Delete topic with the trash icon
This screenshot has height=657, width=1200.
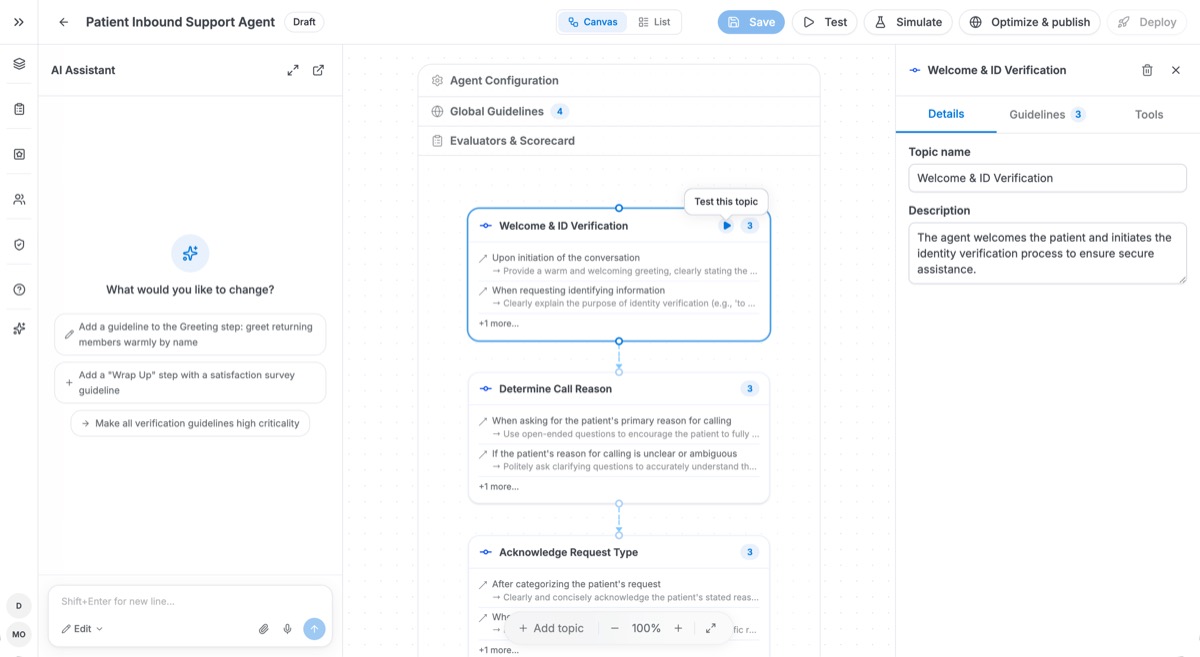pyautogui.click(x=1147, y=70)
